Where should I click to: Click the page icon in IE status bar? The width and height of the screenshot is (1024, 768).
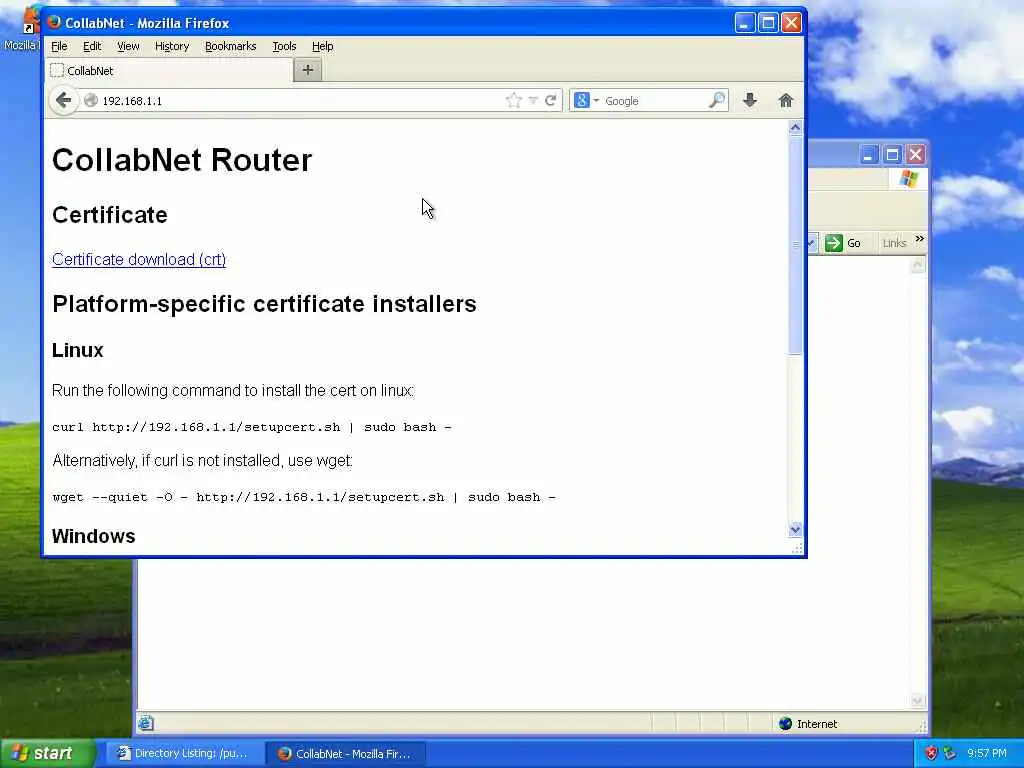click(146, 723)
